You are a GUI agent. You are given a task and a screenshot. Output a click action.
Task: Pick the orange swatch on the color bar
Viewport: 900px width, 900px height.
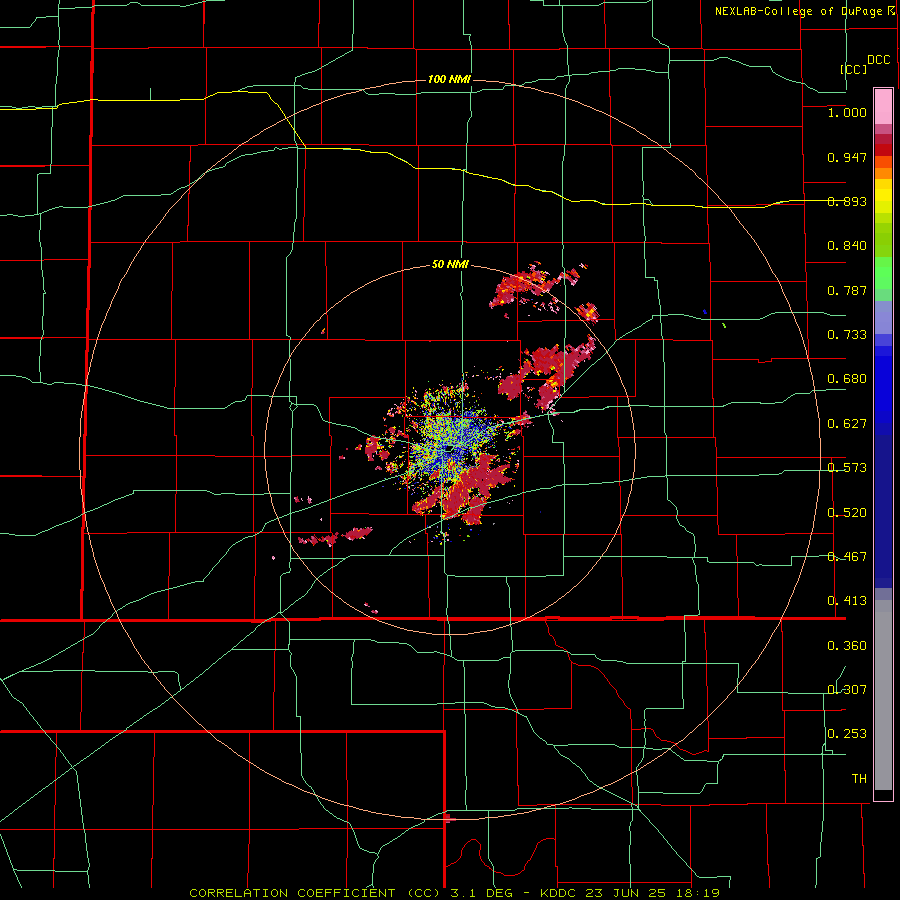click(x=883, y=173)
